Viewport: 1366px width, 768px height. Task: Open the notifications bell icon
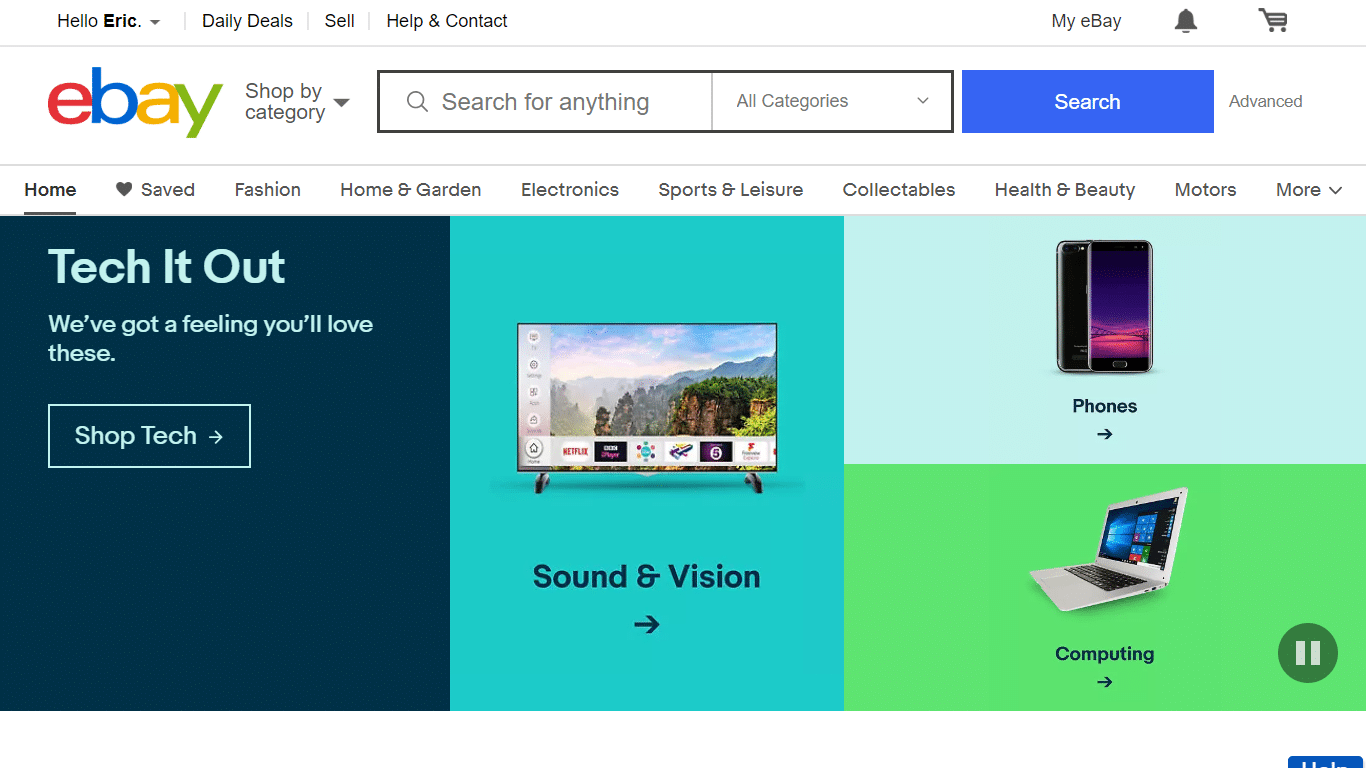[1185, 21]
